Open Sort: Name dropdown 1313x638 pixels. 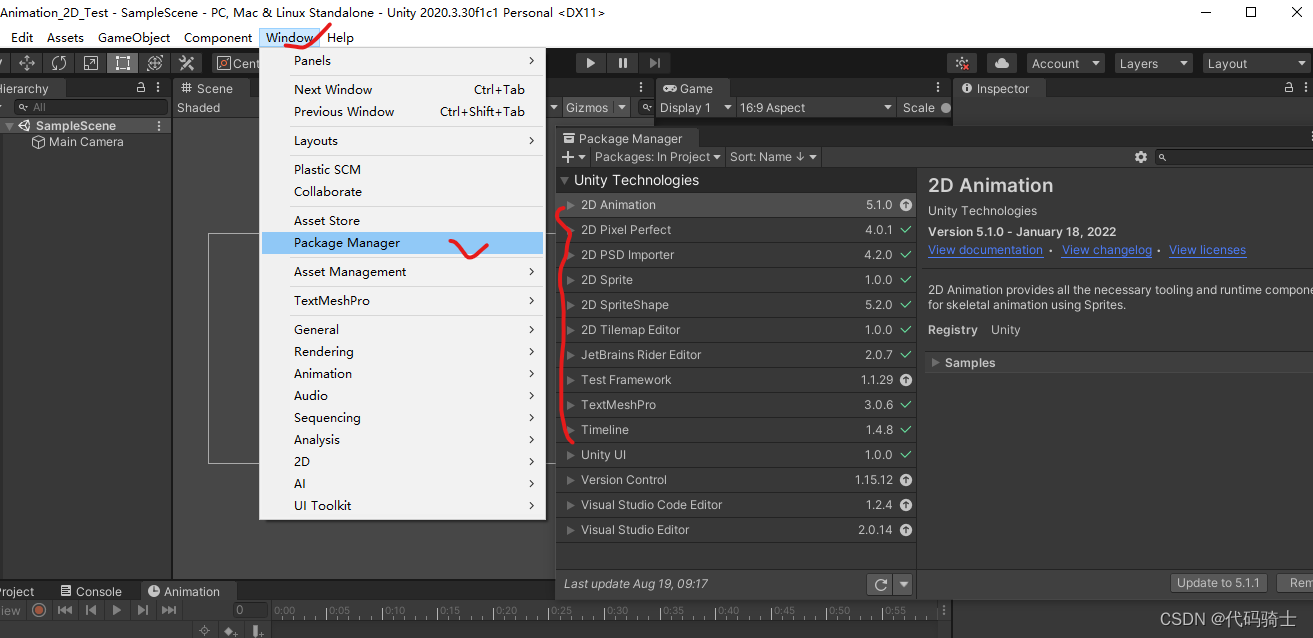click(773, 157)
